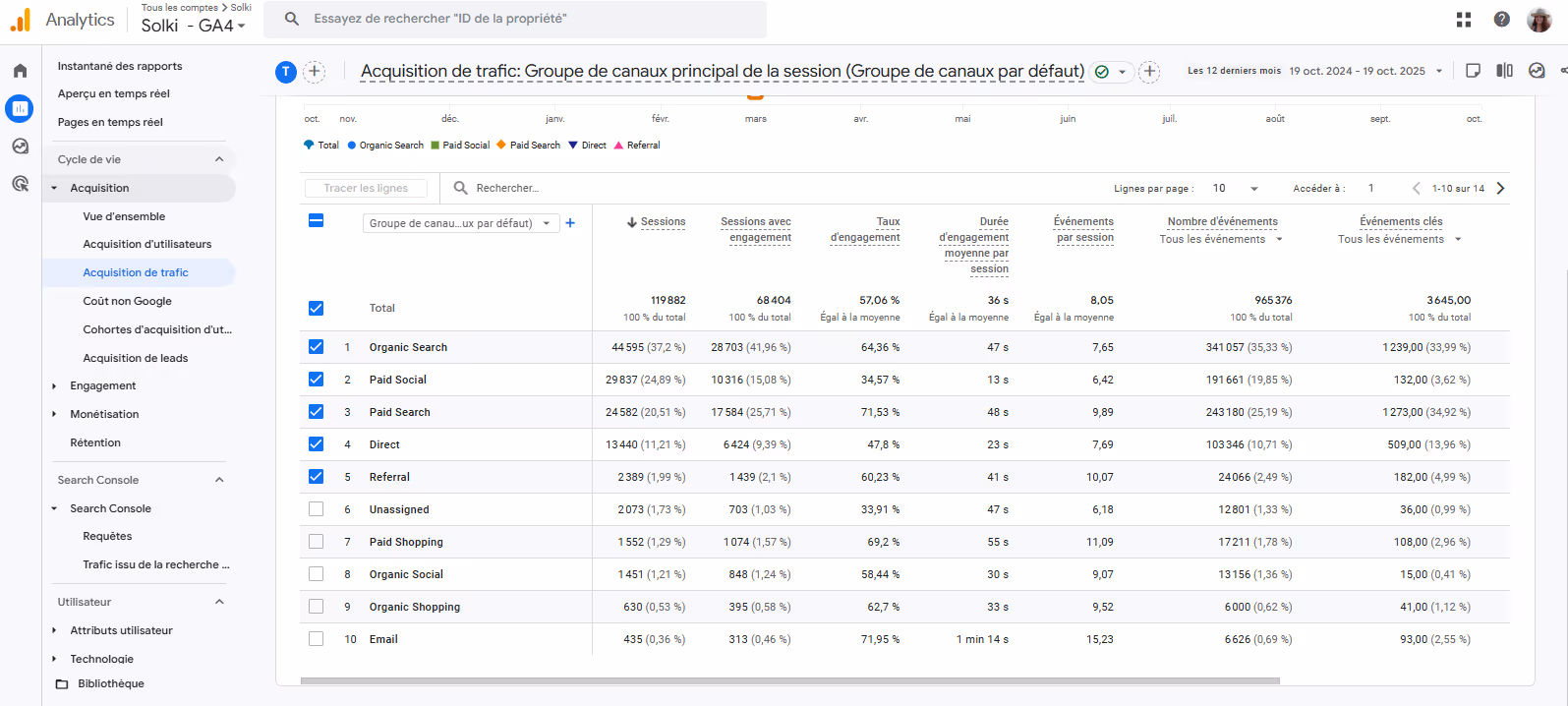Image resolution: width=1568 pixels, height=706 pixels.
Task: Uncheck the Paid Social row checkbox
Action: pos(316,379)
